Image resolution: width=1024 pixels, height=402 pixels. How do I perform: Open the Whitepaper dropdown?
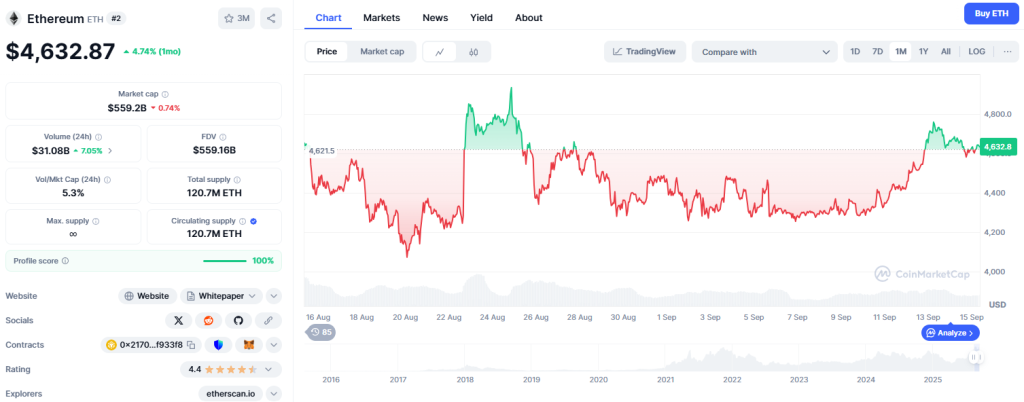(x=221, y=296)
